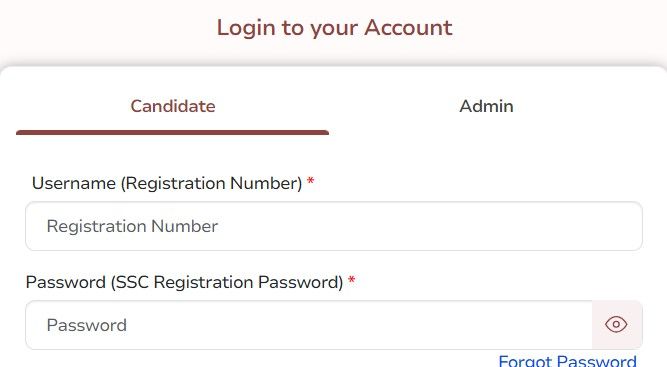Screen dimensions: 667x367
Task: Toggle password visibility with the eye icon
Action: pos(616,324)
